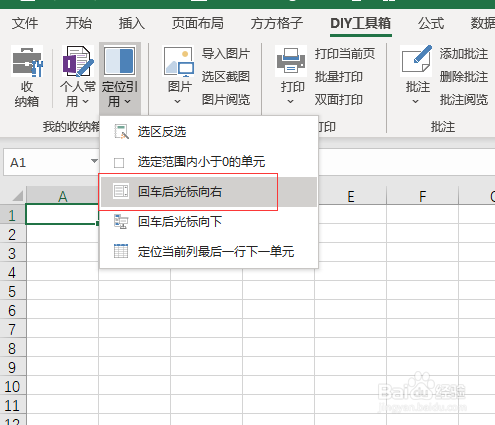The image size is (495, 425).
Task: Click the 定位引用 split-pane icon
Action: (120, 61)
